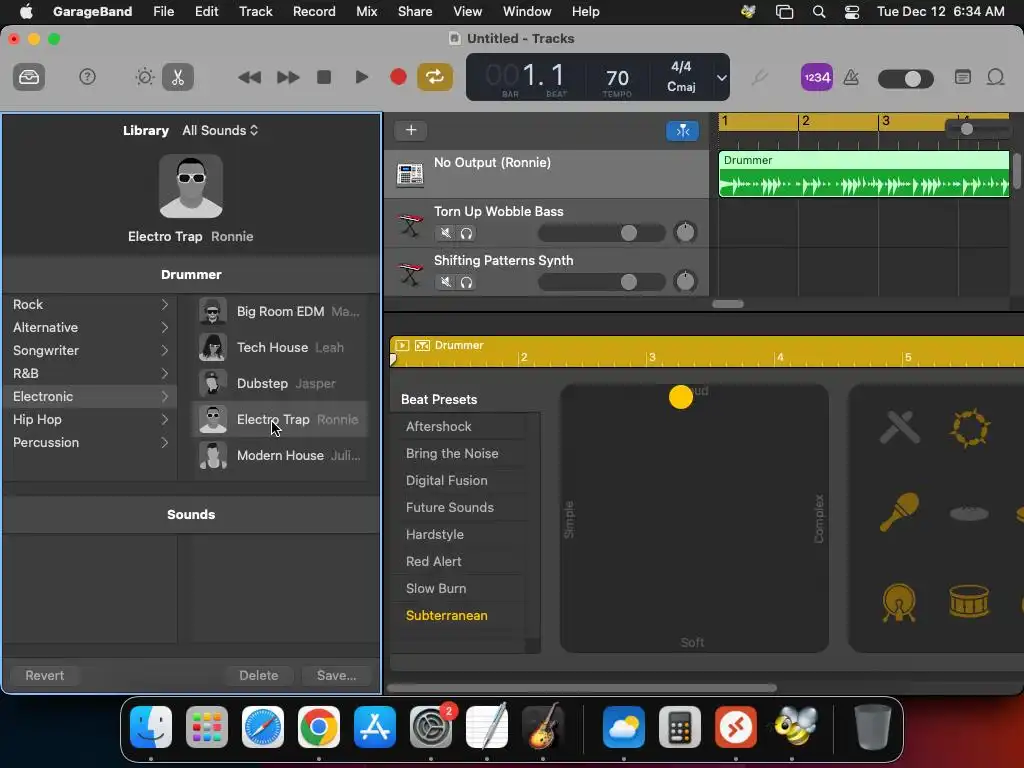Toggle the blue Catch Playhead button
The image size is (1024, 768).
(682, 131)
